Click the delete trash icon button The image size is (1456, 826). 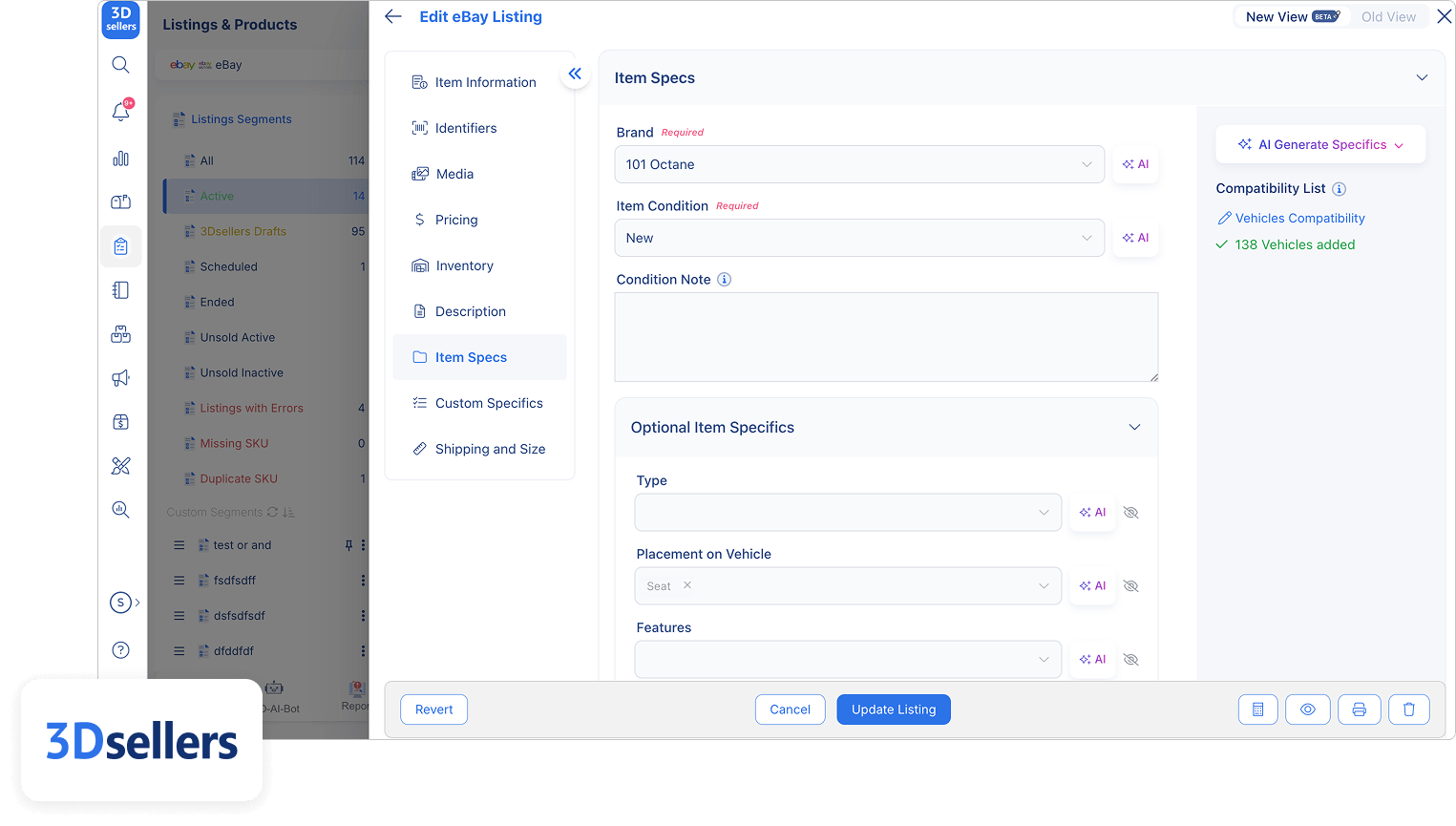click(x=1409, y=710)
